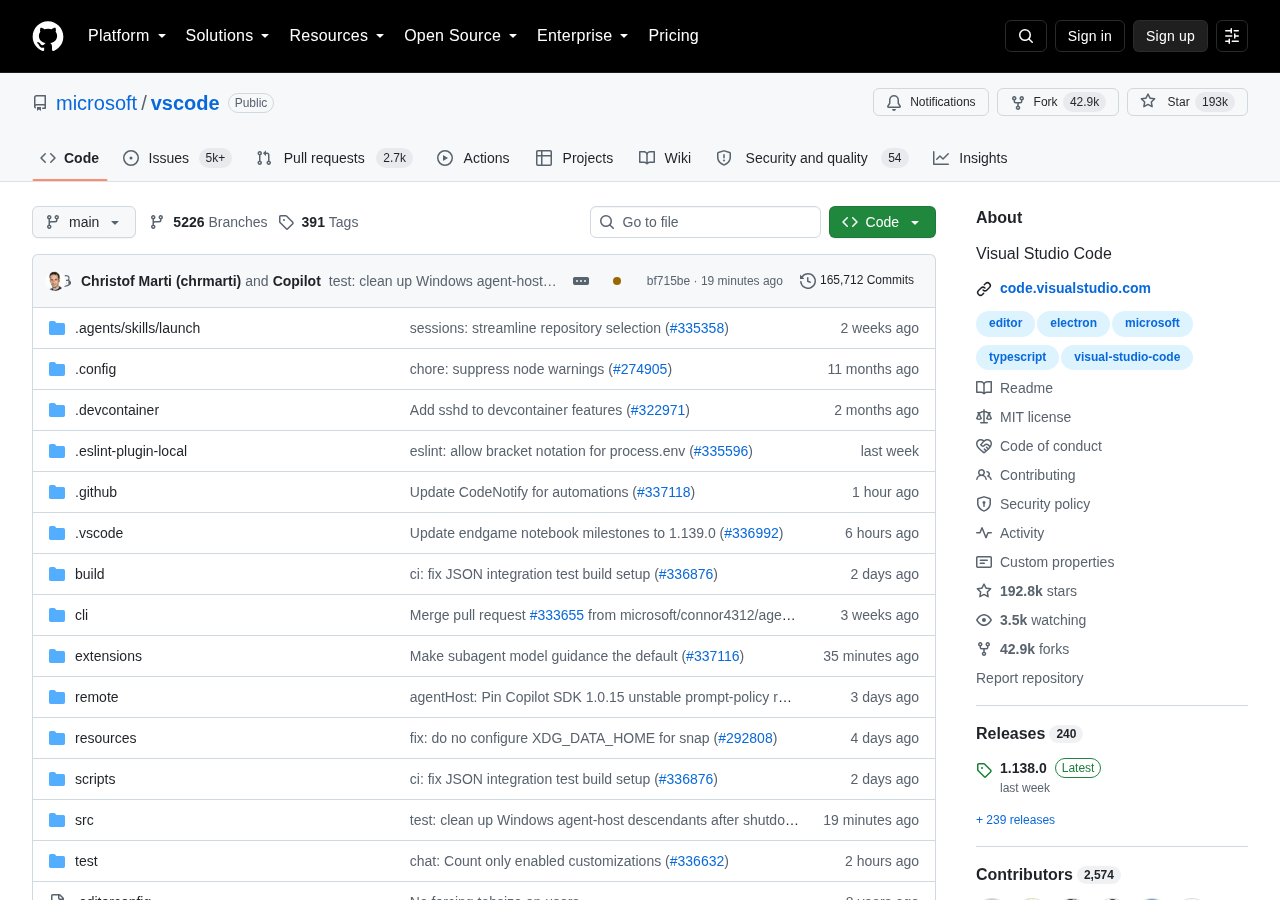Open the Enterprise dropdown
The image size is (1280, 900).
click(x=583, y=36)
